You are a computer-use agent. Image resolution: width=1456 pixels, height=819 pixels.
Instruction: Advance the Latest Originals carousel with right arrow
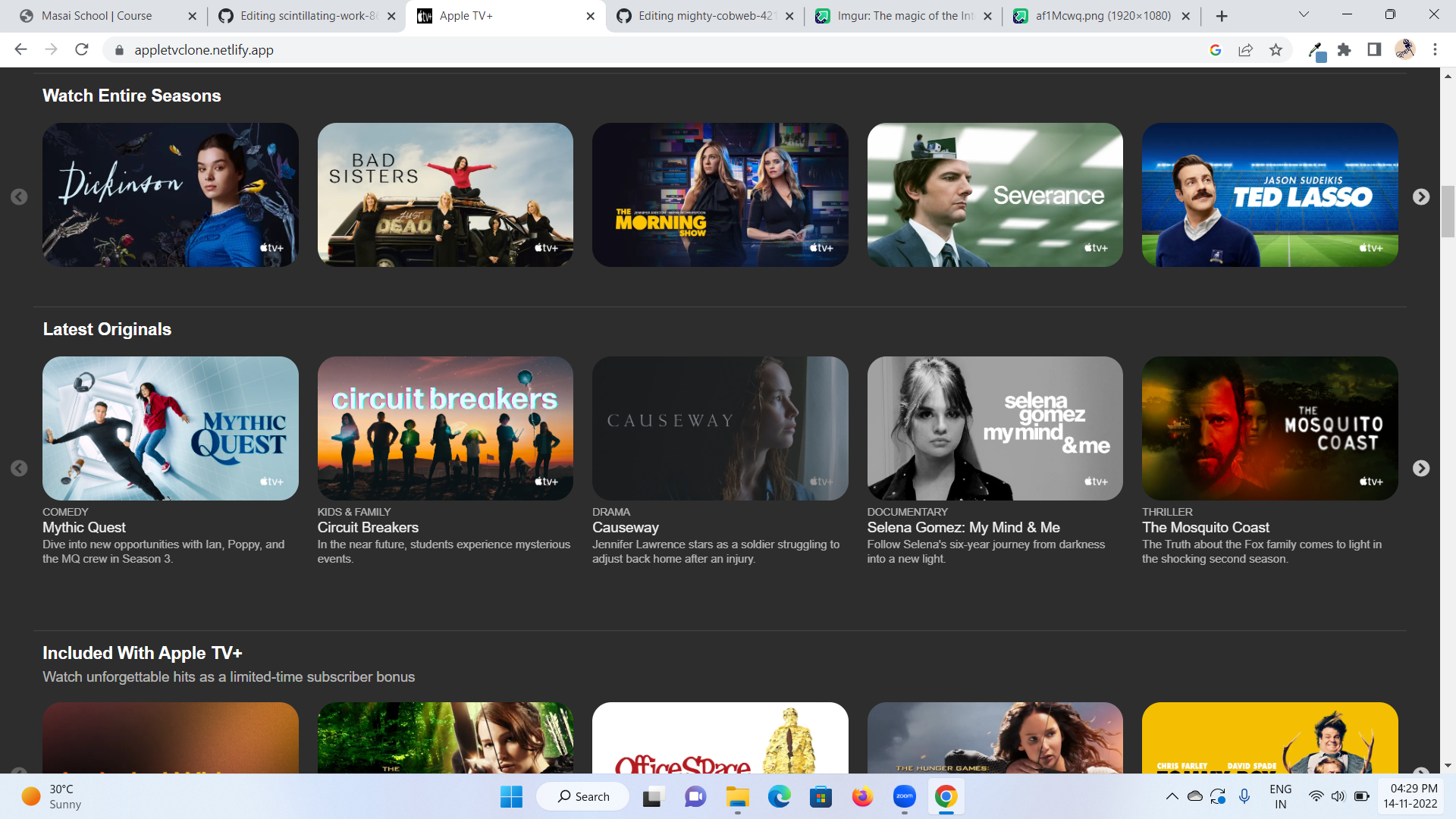tap(1420, 468)
